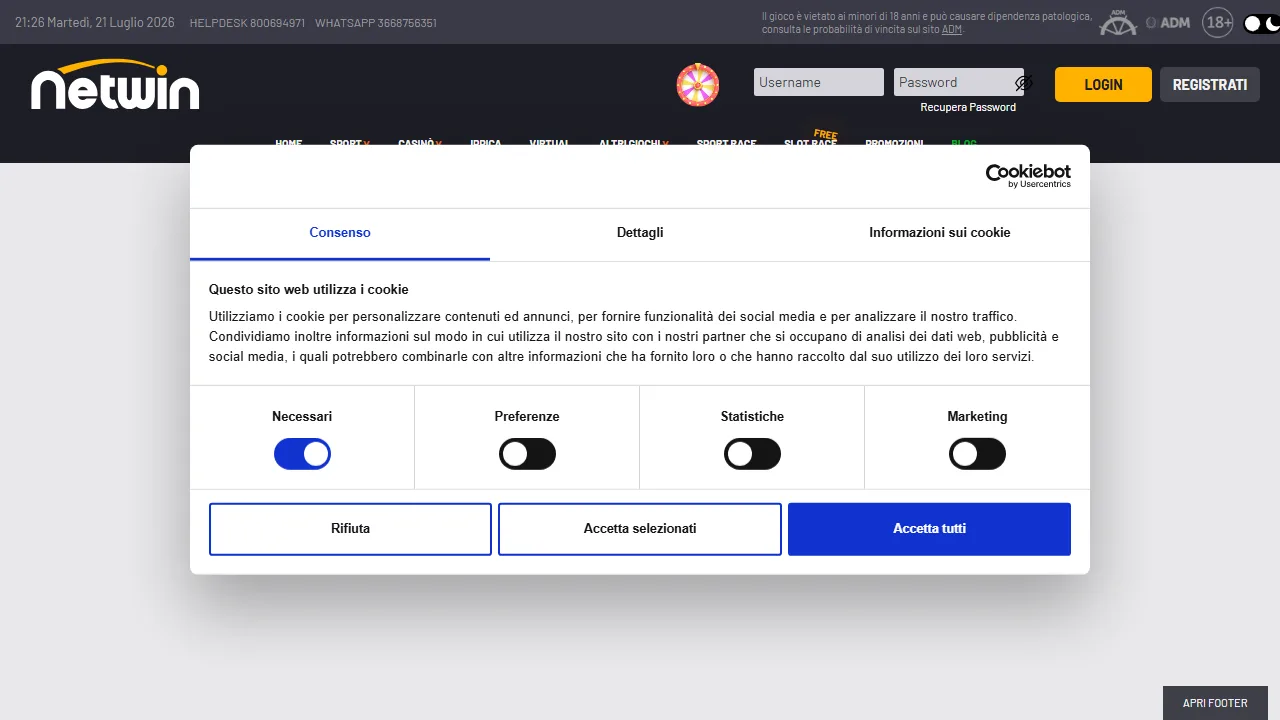Click the Rifiuta button

click(x=350, y=529)
